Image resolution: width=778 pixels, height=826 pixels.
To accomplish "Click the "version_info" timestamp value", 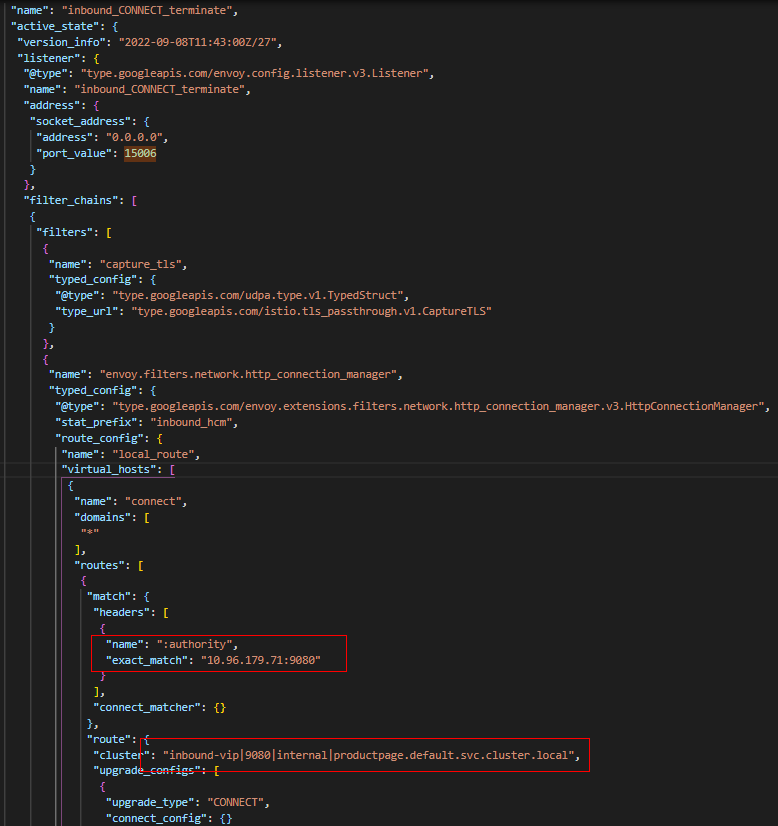I will tap(200, 41).
